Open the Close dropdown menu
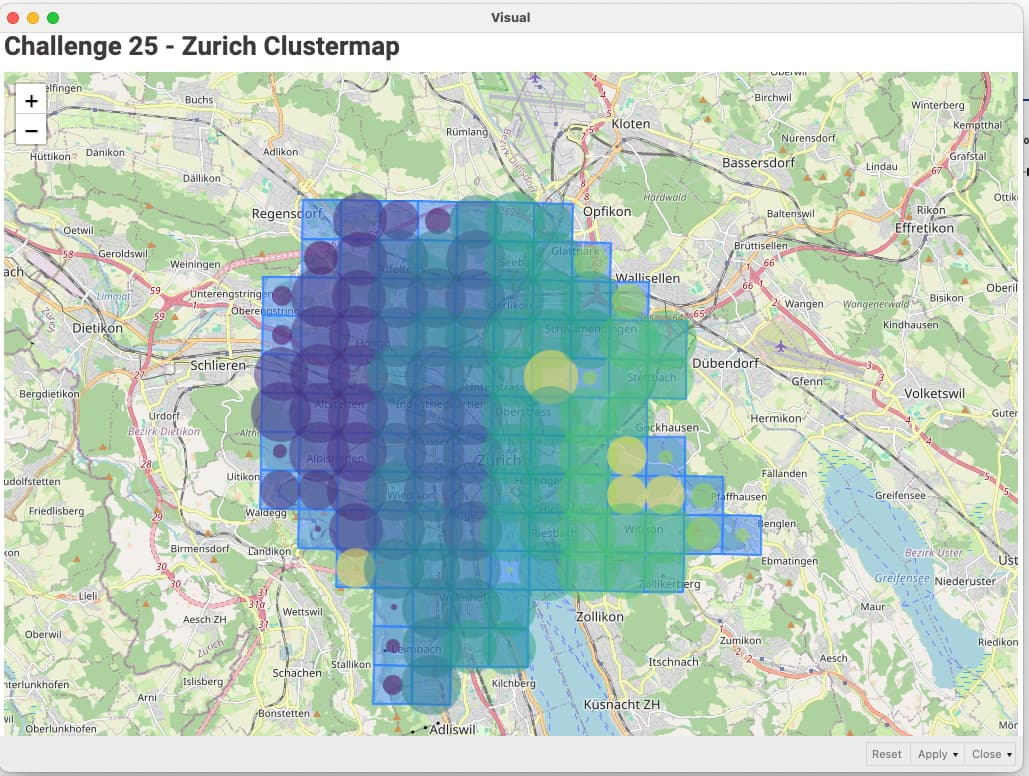1029x776 pixels. coord(992,754)
